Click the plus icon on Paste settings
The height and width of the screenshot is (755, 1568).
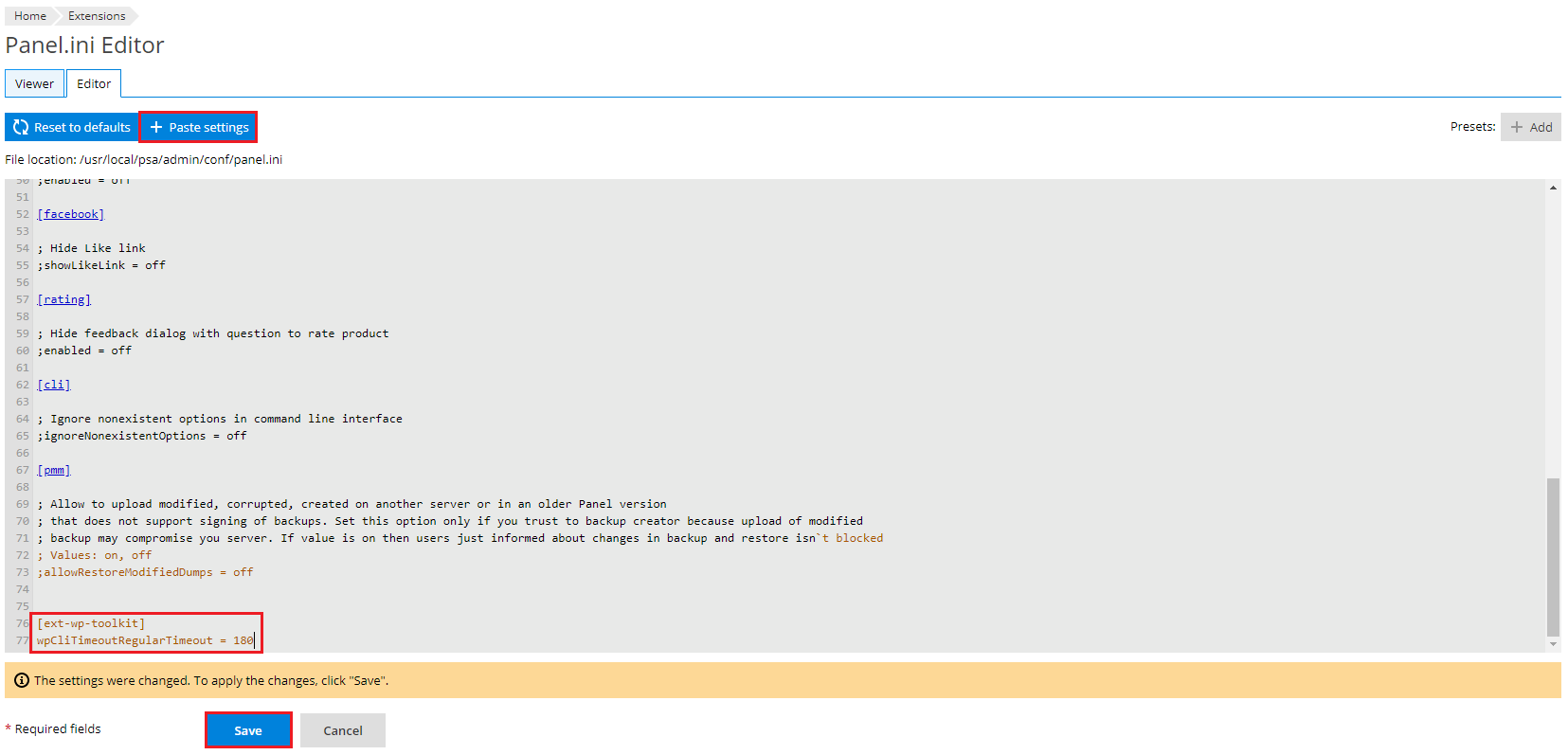coord(156,127)
